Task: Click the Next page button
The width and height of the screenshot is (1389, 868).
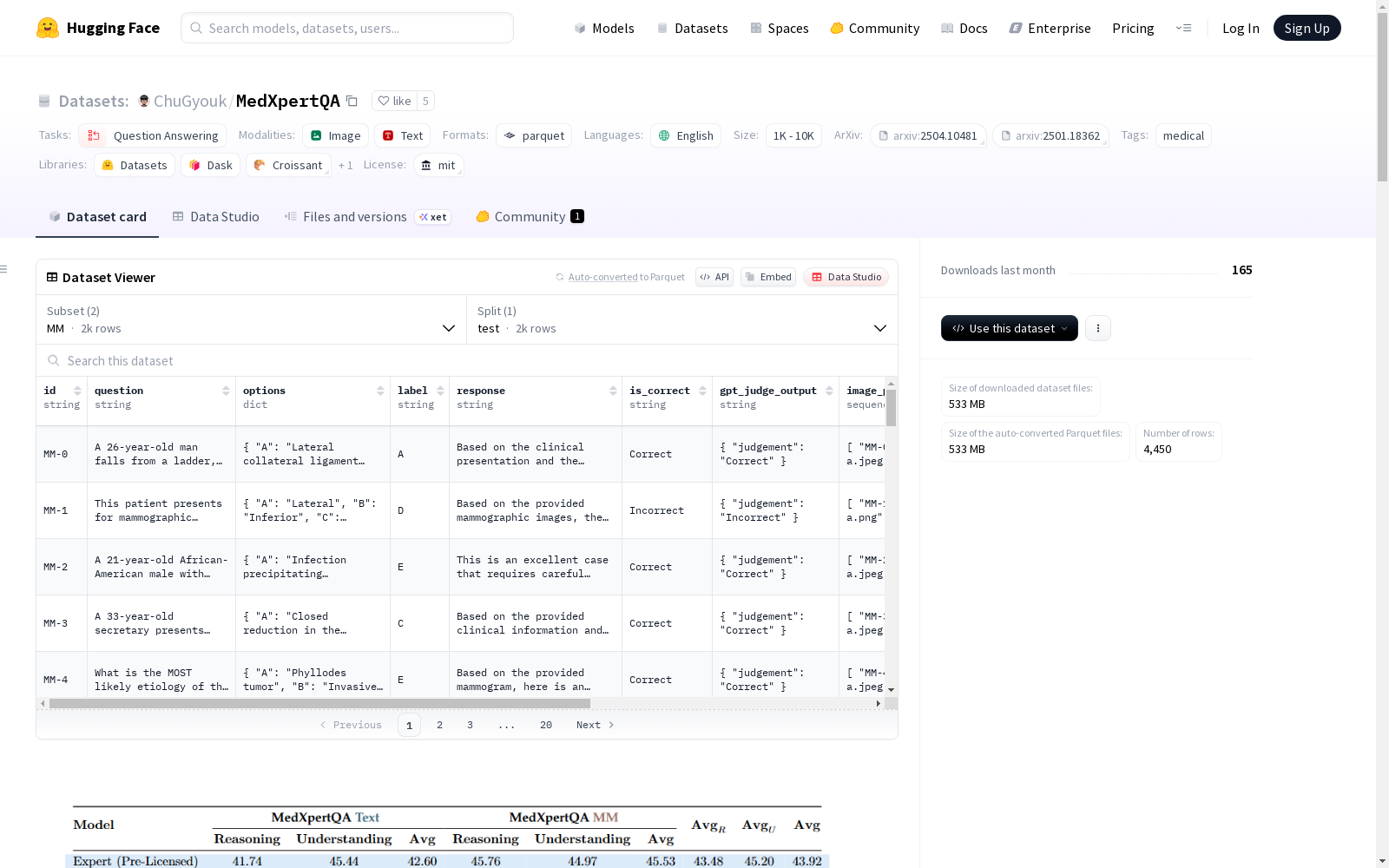Action: (x=596, y=725)
